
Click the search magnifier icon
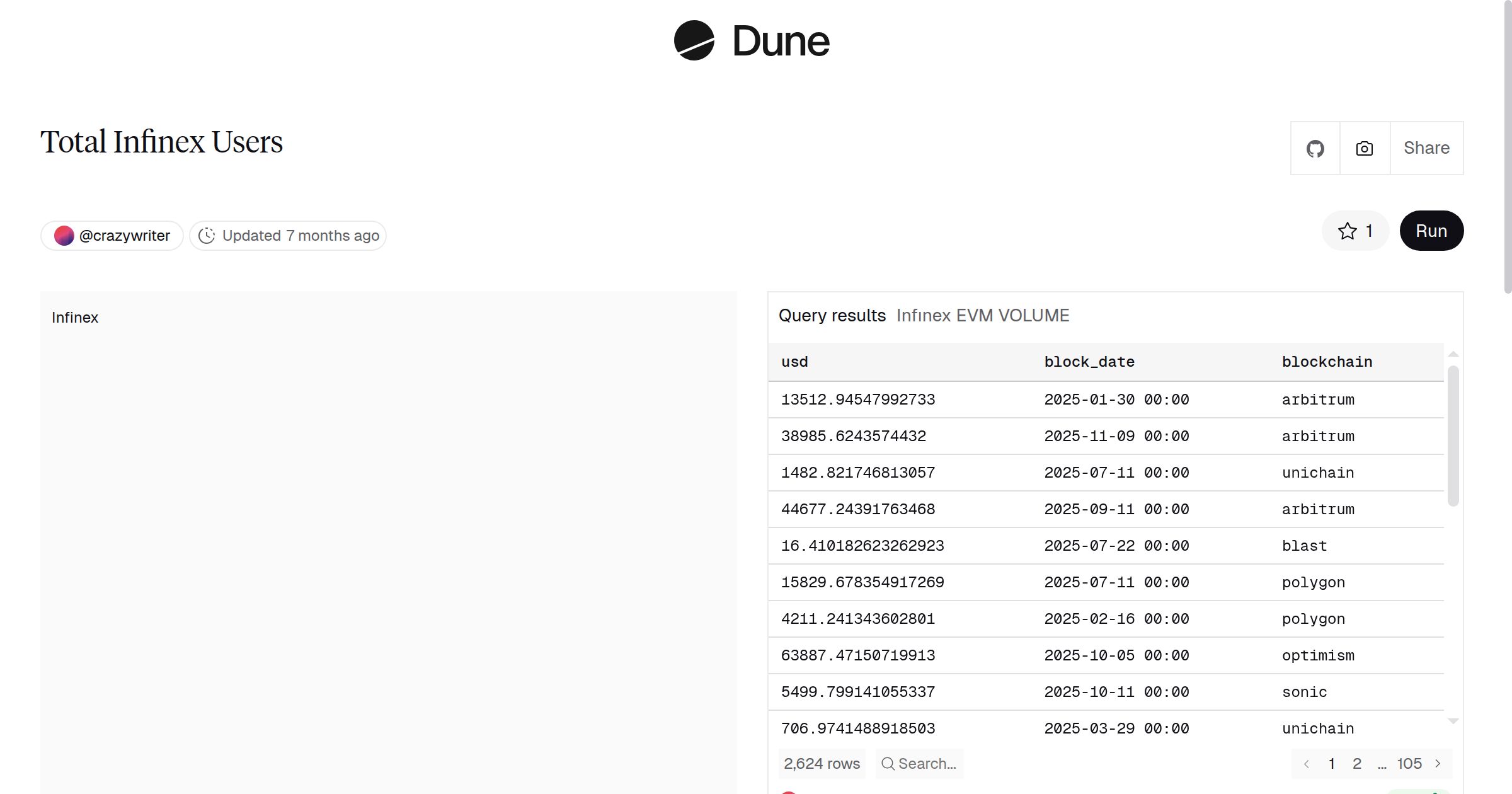click(888, 764)
